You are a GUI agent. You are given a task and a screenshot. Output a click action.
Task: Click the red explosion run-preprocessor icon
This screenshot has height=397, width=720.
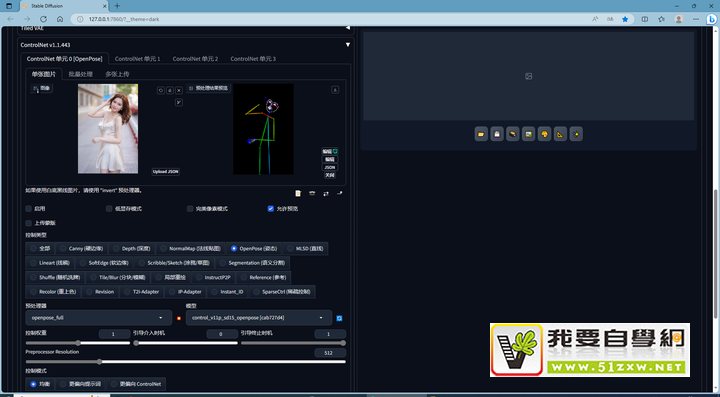point(179,318)
